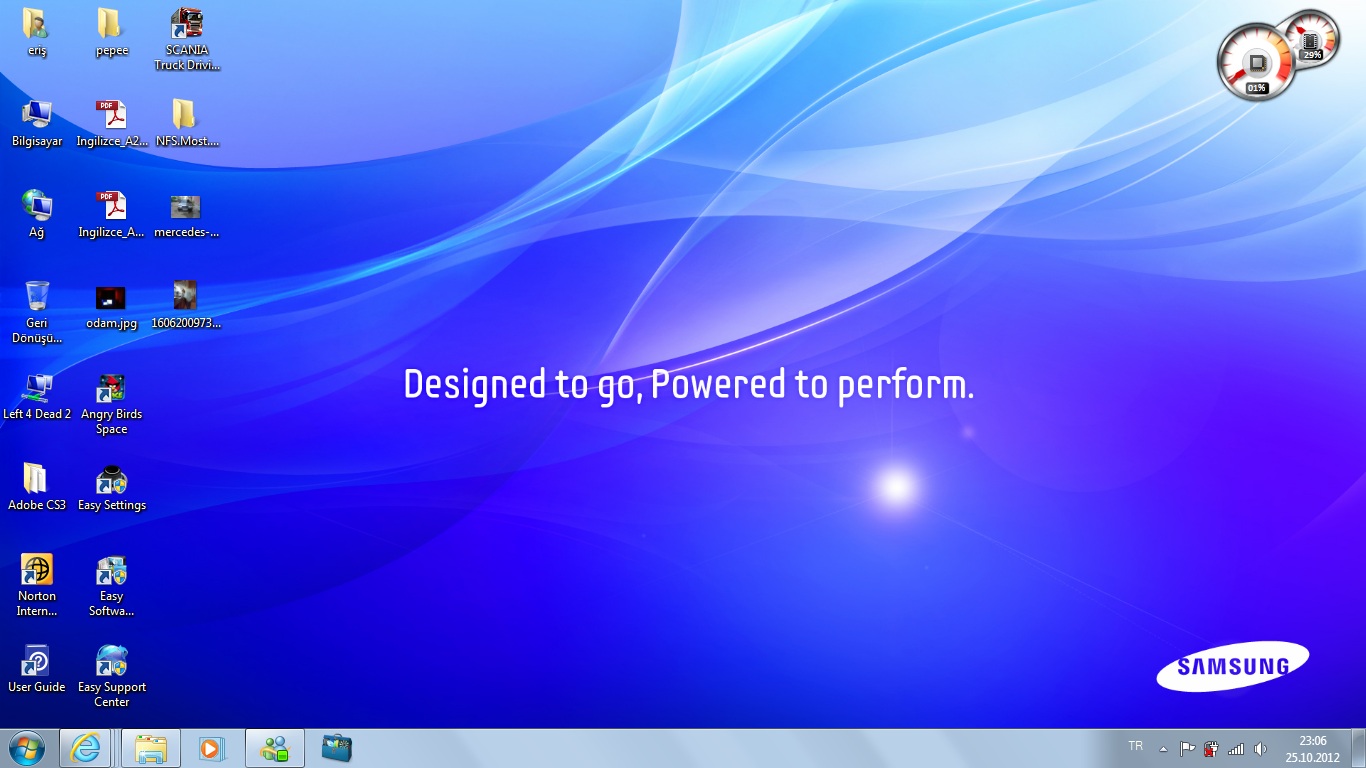Launch Internet Explorer from taskbar
The height and width of the screenshot is (768, 1366).
(86, 748)
